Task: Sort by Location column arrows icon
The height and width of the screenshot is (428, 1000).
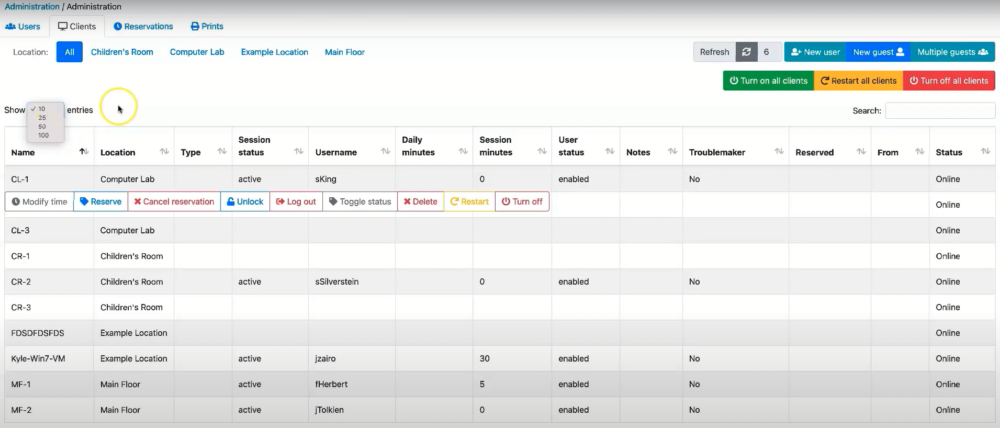Action: [x=164, y=152]
